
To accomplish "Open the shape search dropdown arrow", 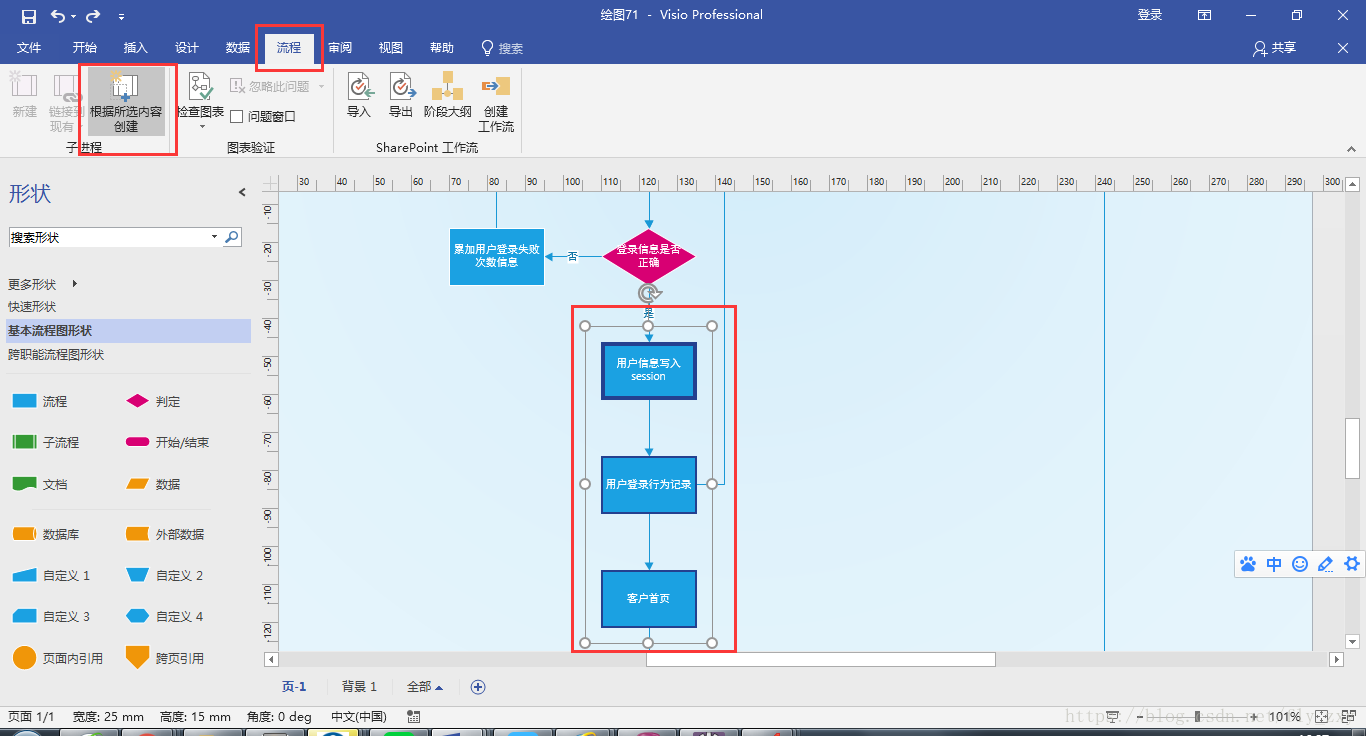I will pyautogui.click(x=214, y=237).
